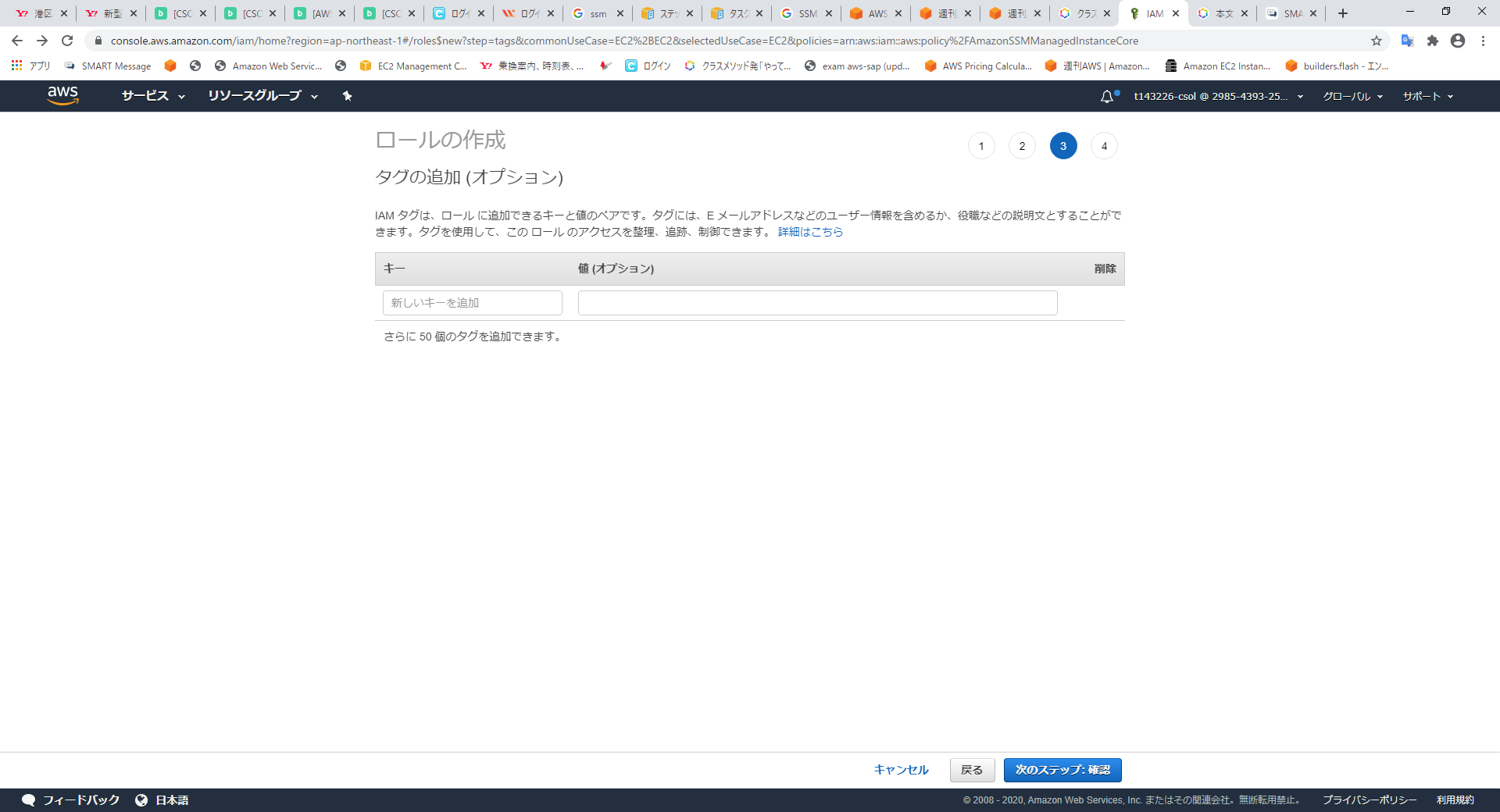The height and width of the screenshot is (812, 1500).
Task: Open 乗換案内、時刻表 bookmark
Action: (x=532, y=66)
